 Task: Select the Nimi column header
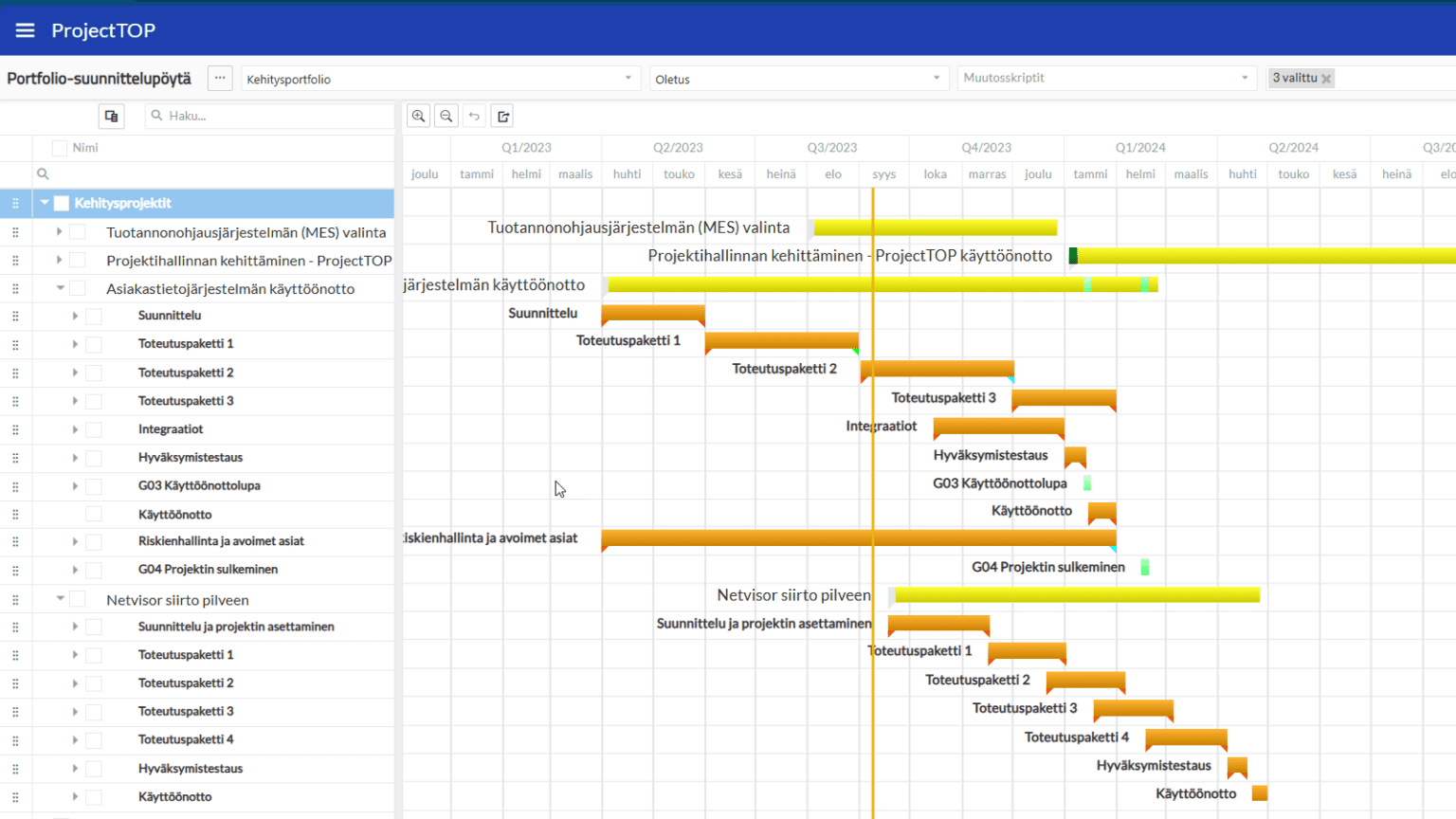[84, 147]
